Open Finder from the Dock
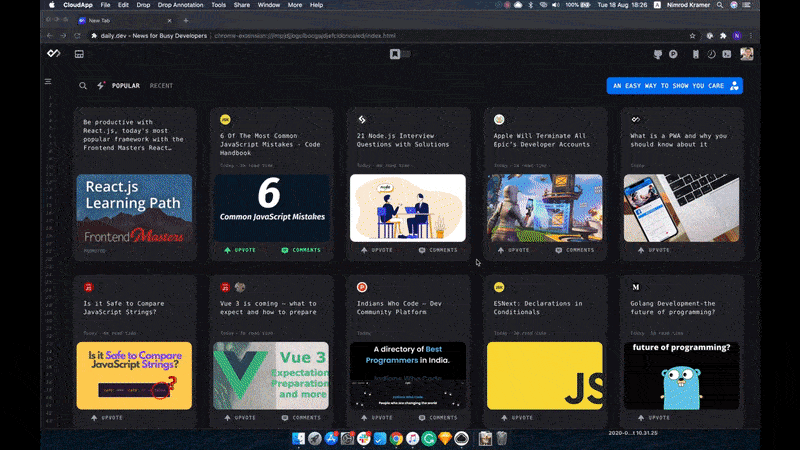The width and height of the screenshot is (800, 450). pyautogui.click(x=298, y=438)
